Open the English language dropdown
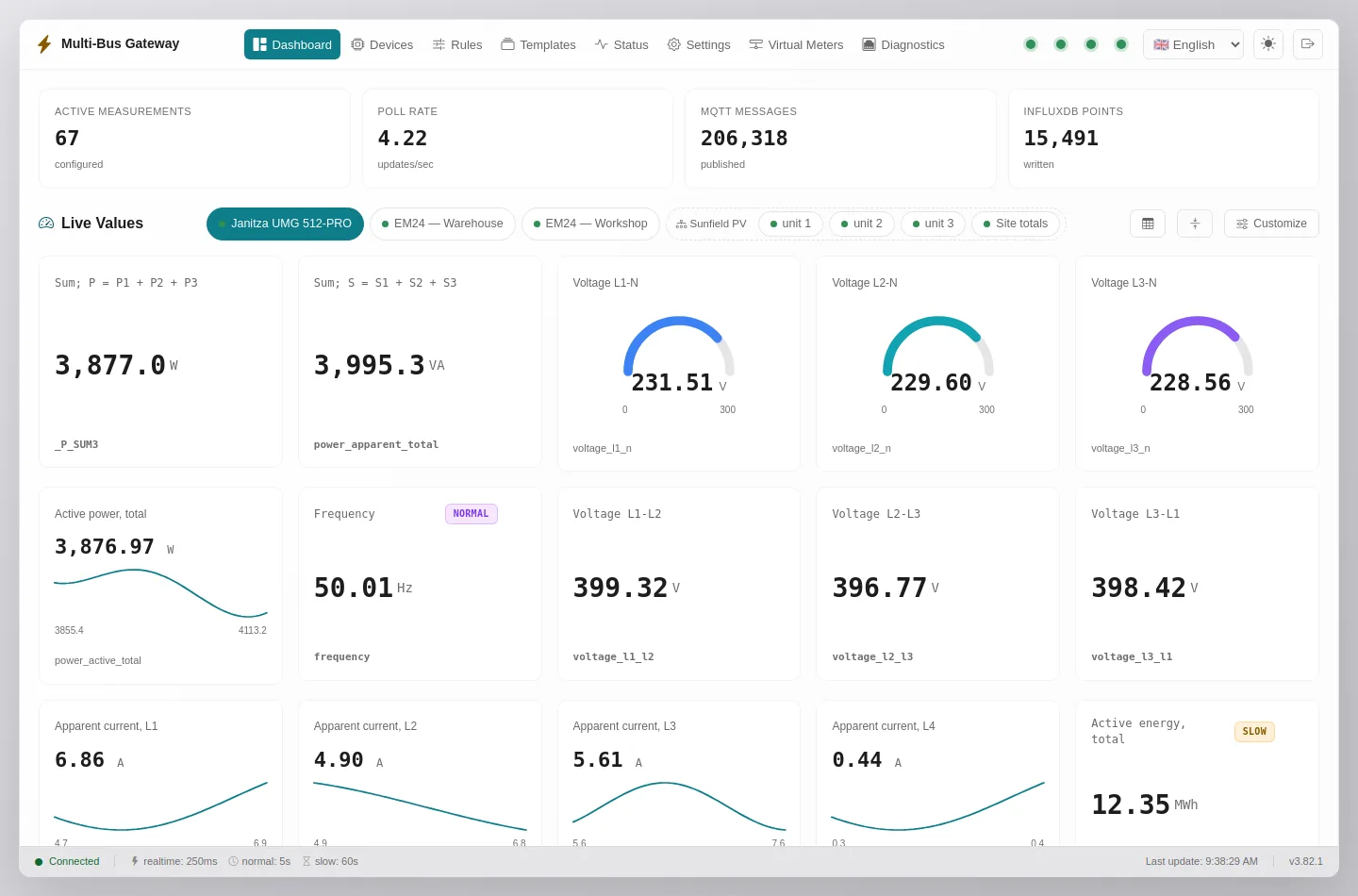The image size is (1358, 896). coord(1193,44)
